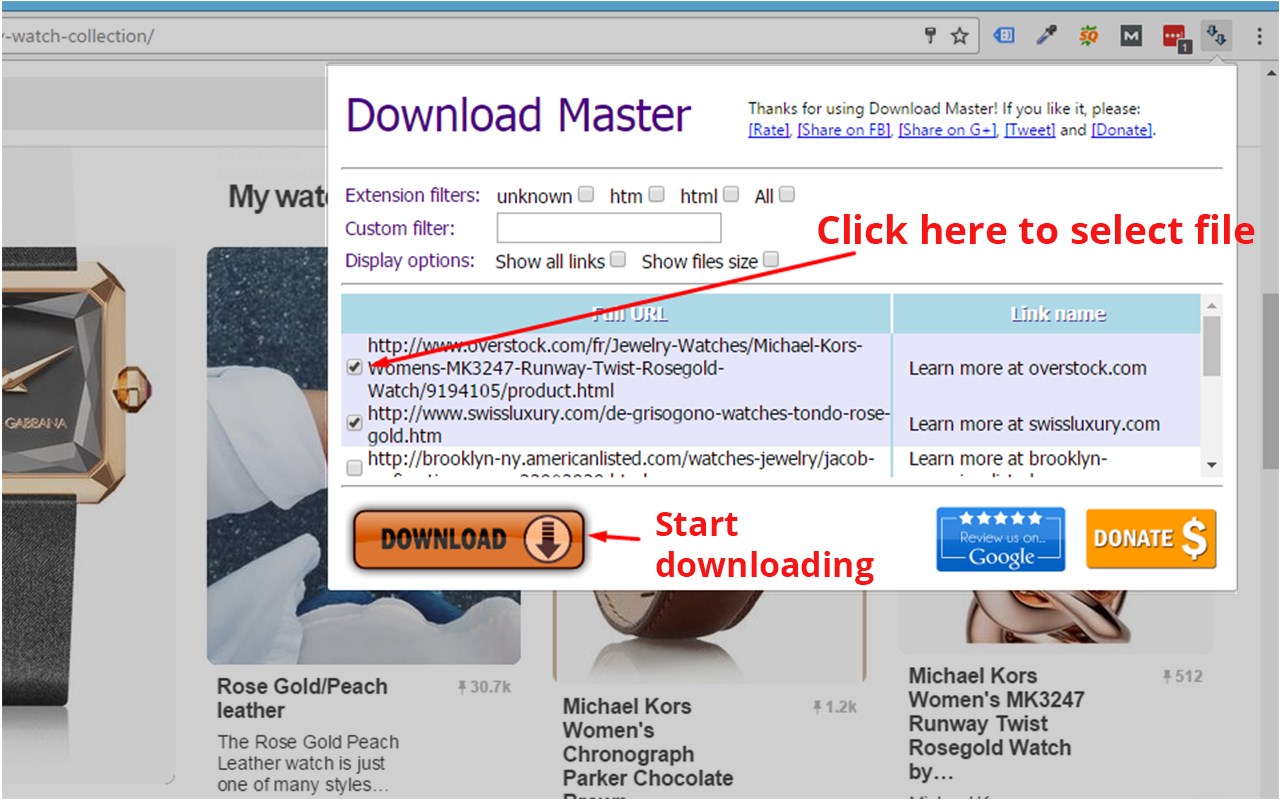Viewport: 1280px width, 800px height.
Task: Open the [Donate] text link
Action: coord(1121,130)
